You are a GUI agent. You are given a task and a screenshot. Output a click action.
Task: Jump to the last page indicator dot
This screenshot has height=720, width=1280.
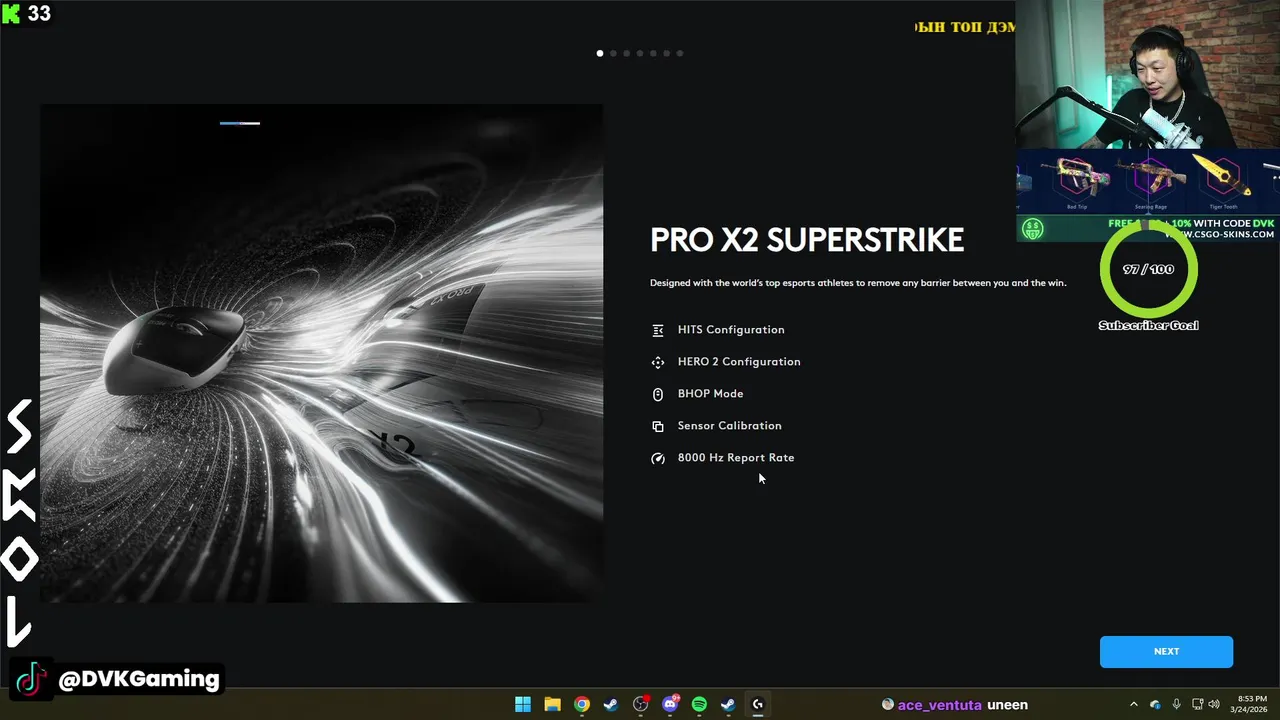[680, 53]
